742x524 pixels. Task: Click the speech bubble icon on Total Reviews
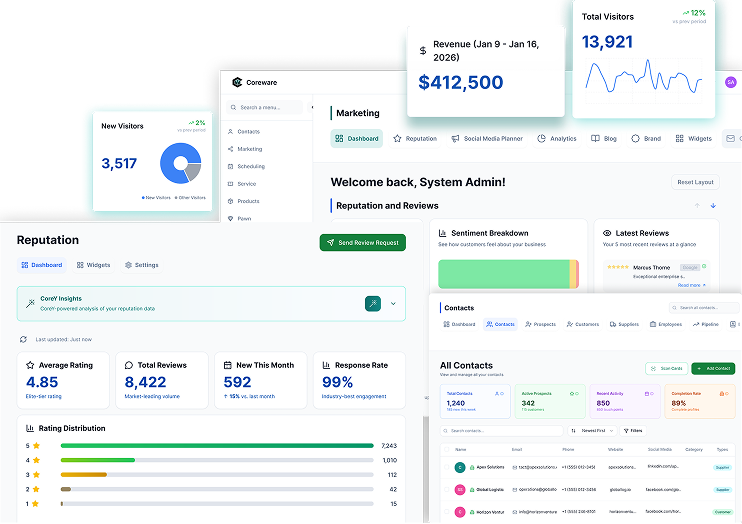tap(129, 365)
